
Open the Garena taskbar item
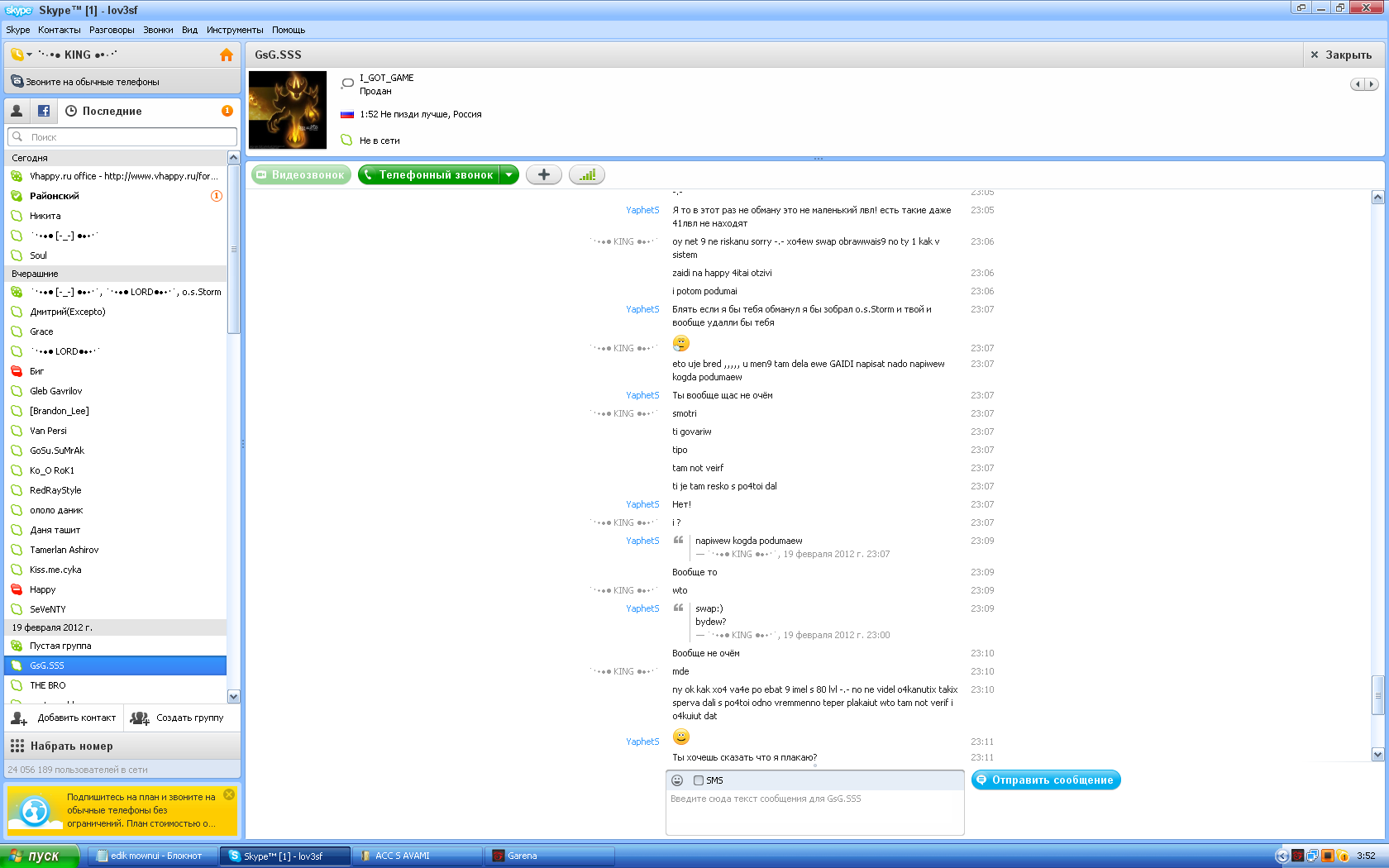(549, 856)
